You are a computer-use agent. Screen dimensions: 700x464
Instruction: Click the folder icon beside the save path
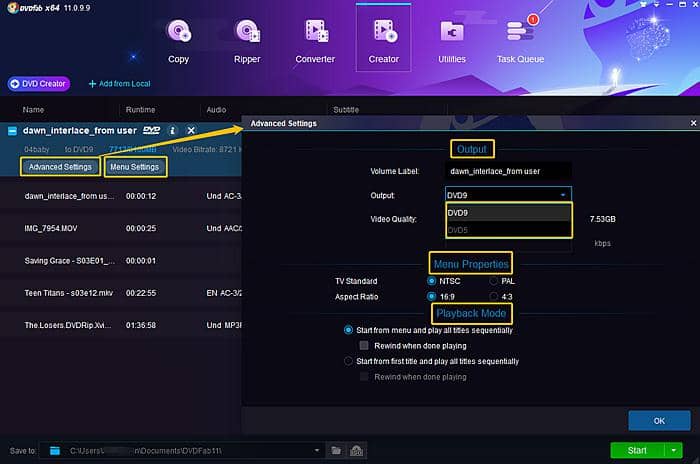(x=337, y=451)
